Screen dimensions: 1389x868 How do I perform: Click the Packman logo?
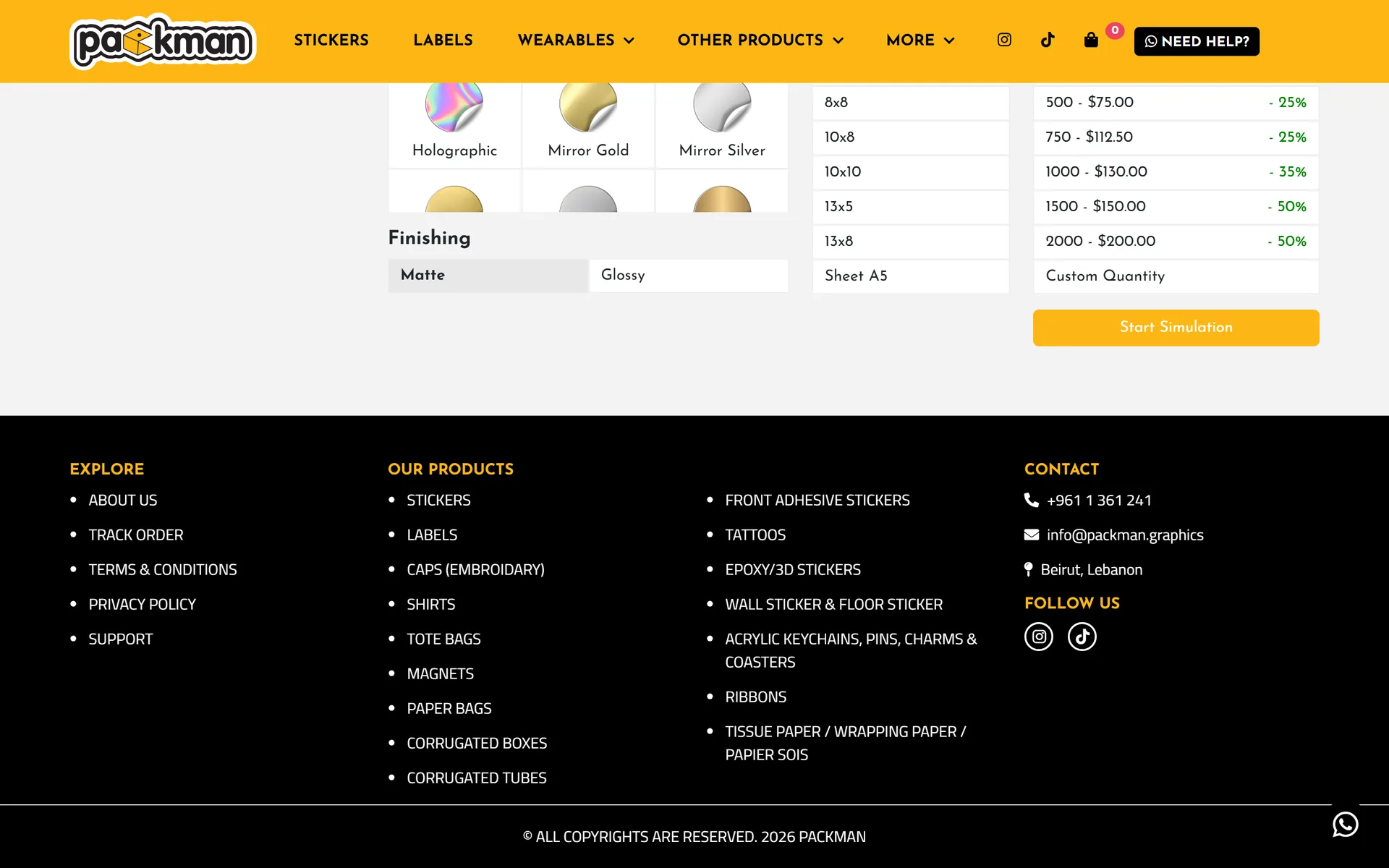coord(163,41)
